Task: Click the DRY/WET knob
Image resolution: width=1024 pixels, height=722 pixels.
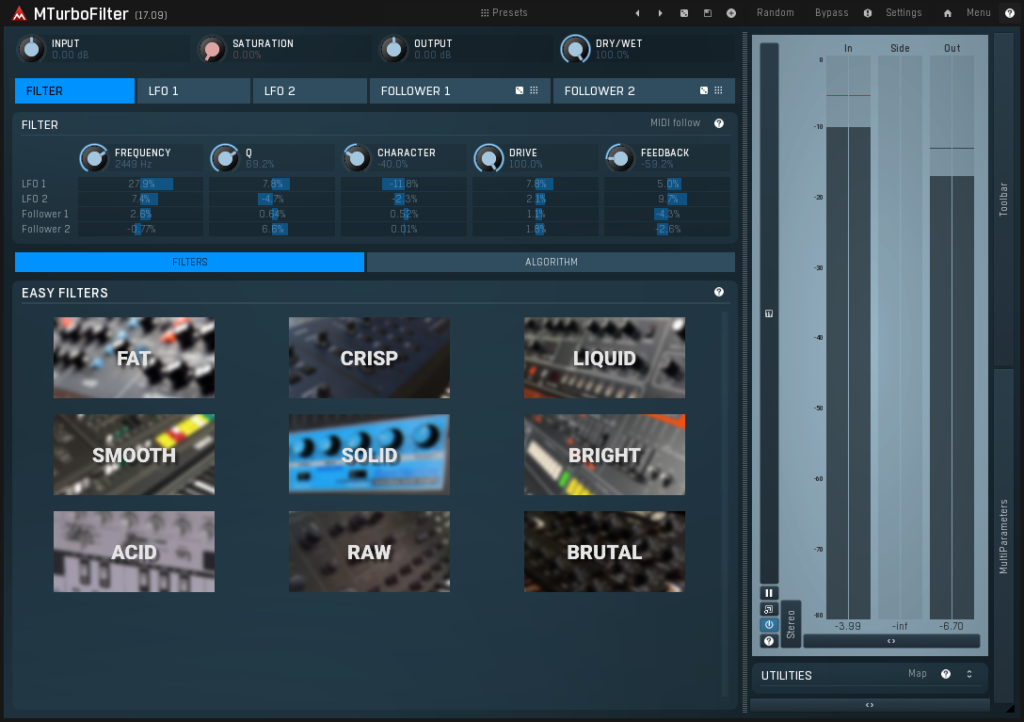Action: (x=575, y=48)
